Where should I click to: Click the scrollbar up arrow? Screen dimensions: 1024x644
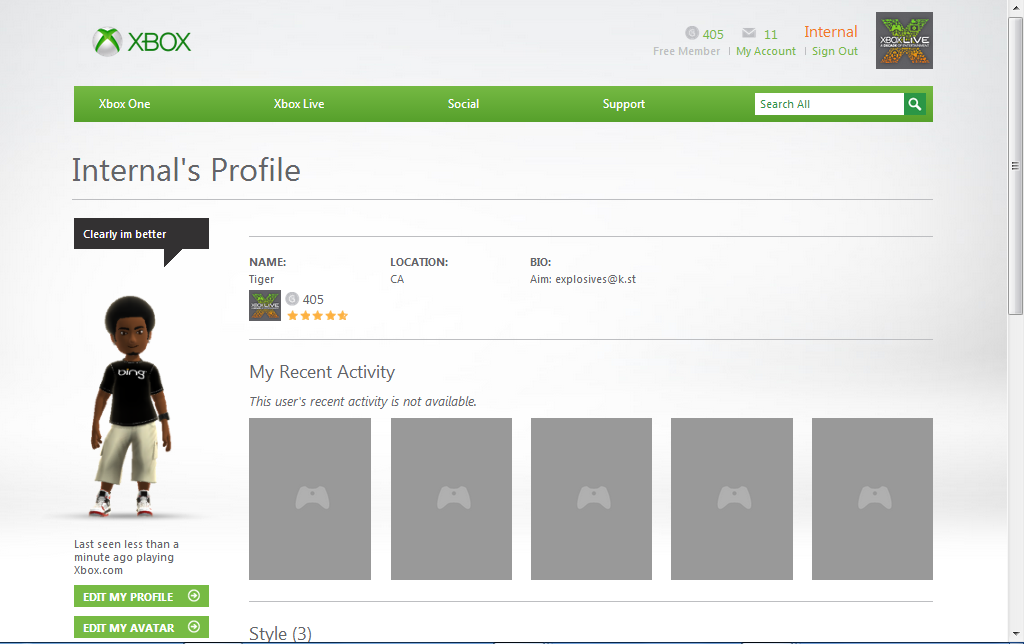(1015, 7)
